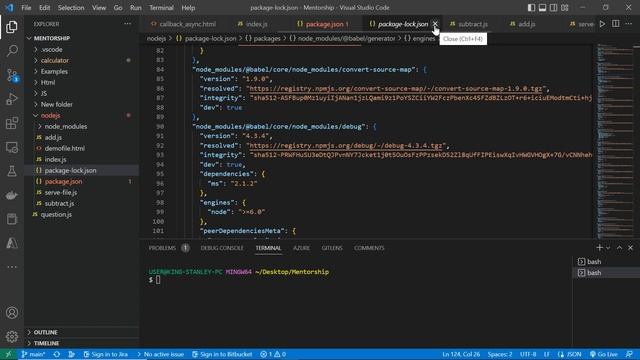Click No active issue status item
Viewport: 640px width, 360px height.
[160, 354]
